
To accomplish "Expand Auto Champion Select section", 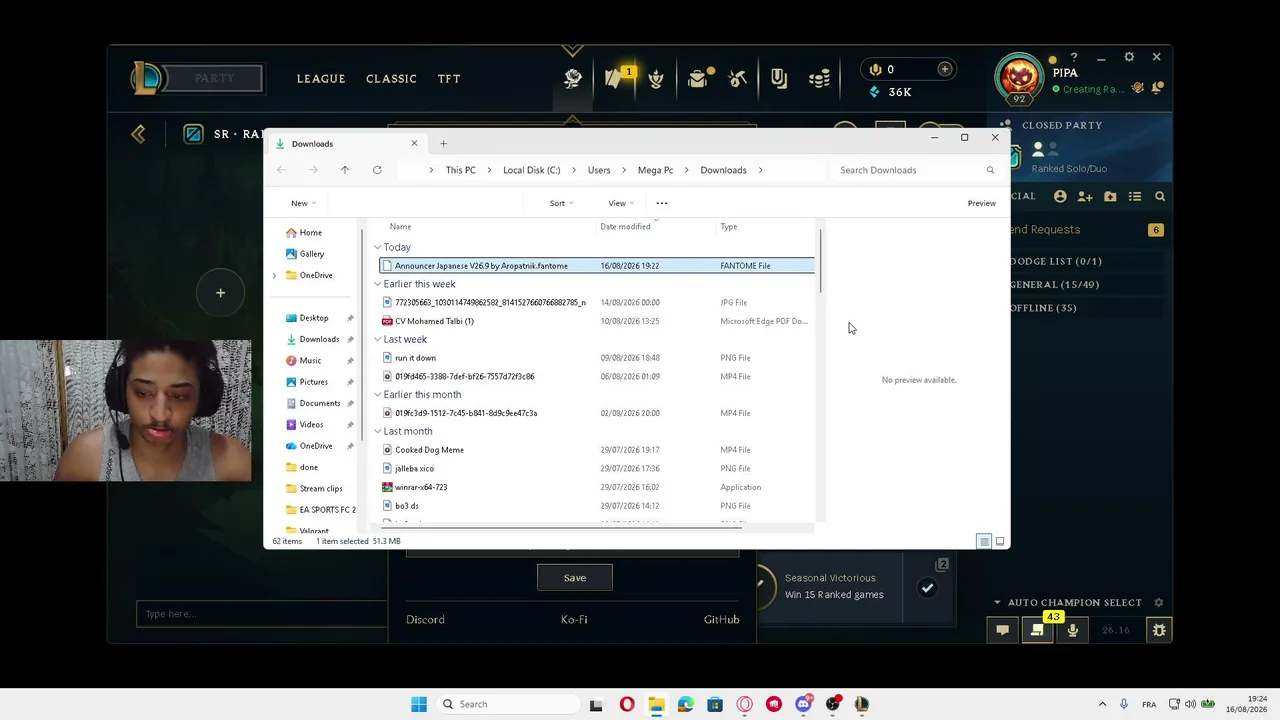I will coord(997,602).
